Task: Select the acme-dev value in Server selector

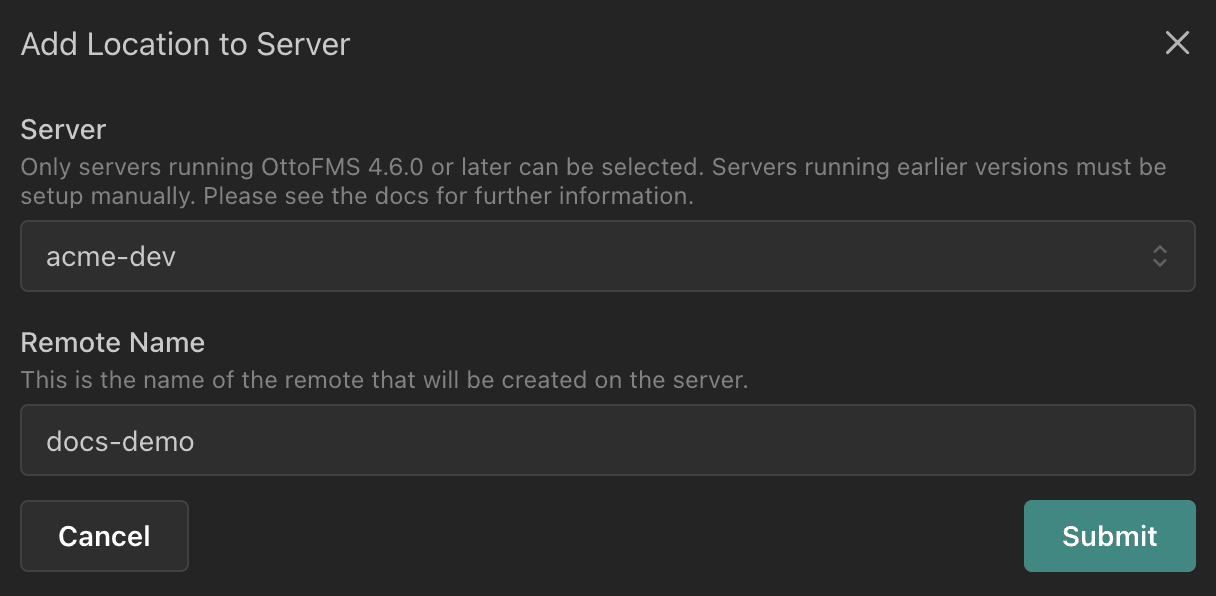Action: [111, 257]
